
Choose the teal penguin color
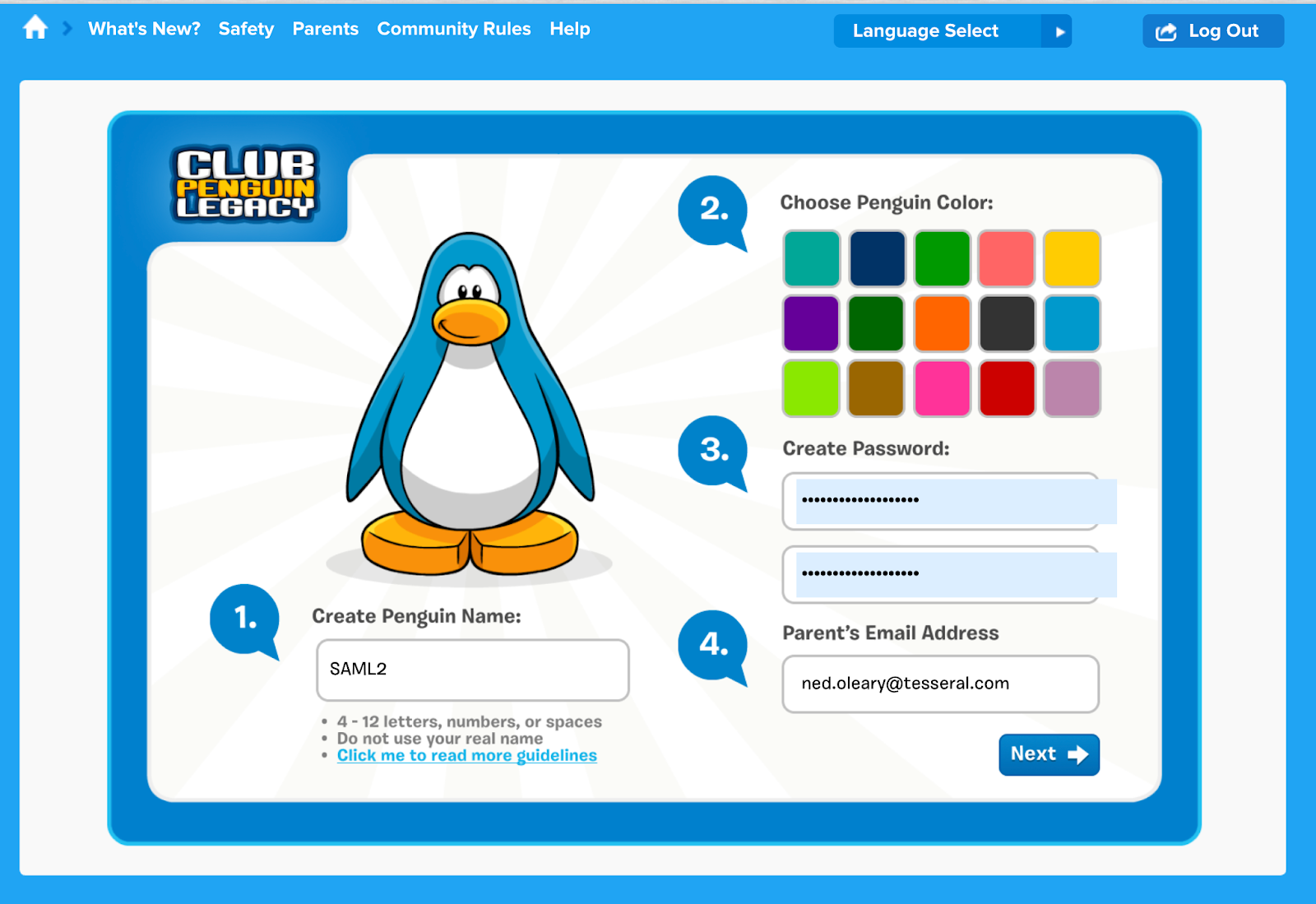(x=812, y=258)
